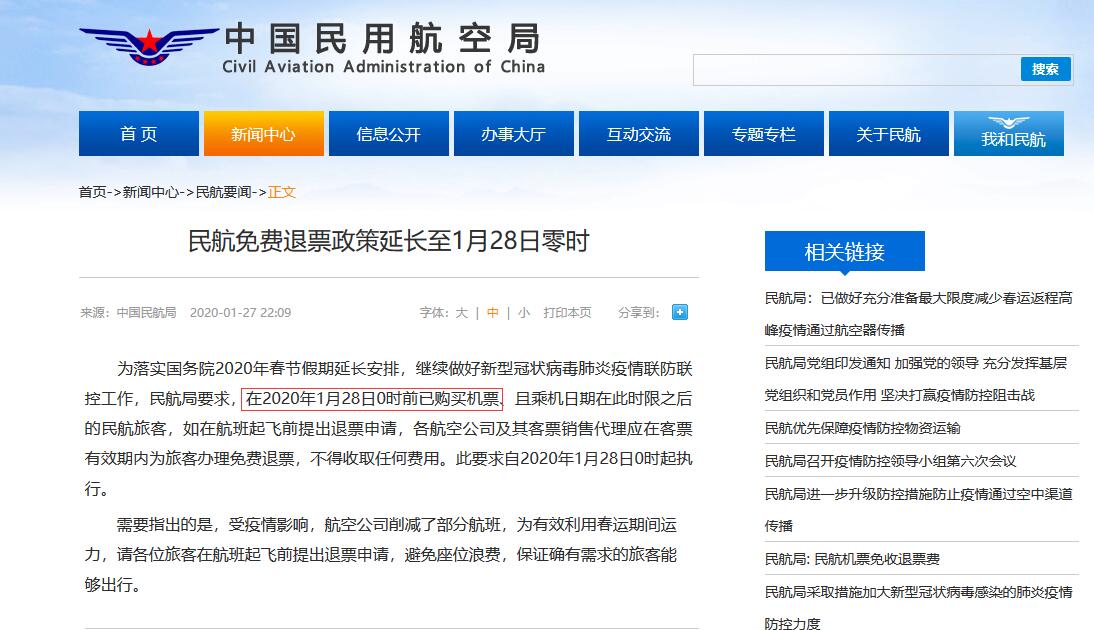Follow 新闻中心 breadcrumb link
The image size is (1094, 630).
(151, 192)
